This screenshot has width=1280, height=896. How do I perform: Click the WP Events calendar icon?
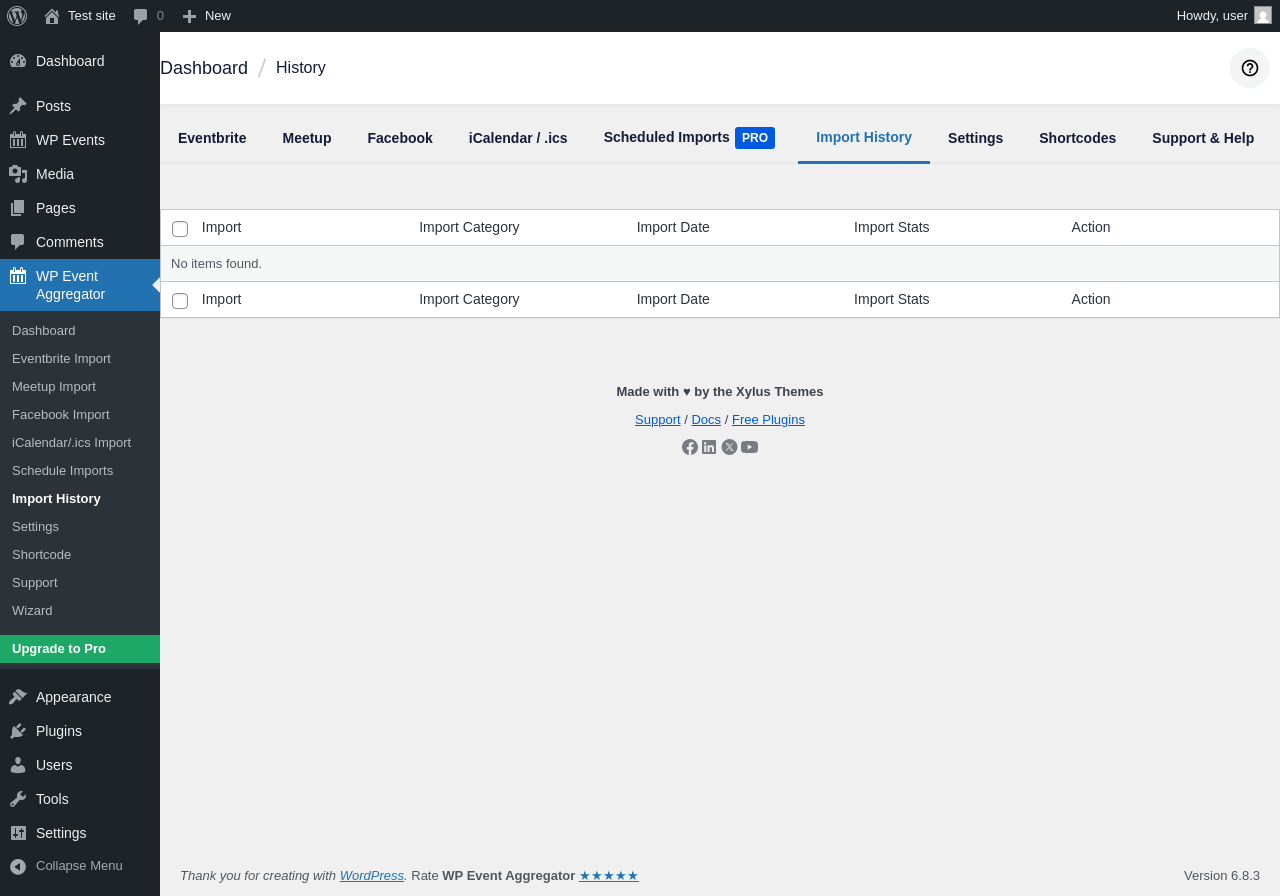[18, 140]
